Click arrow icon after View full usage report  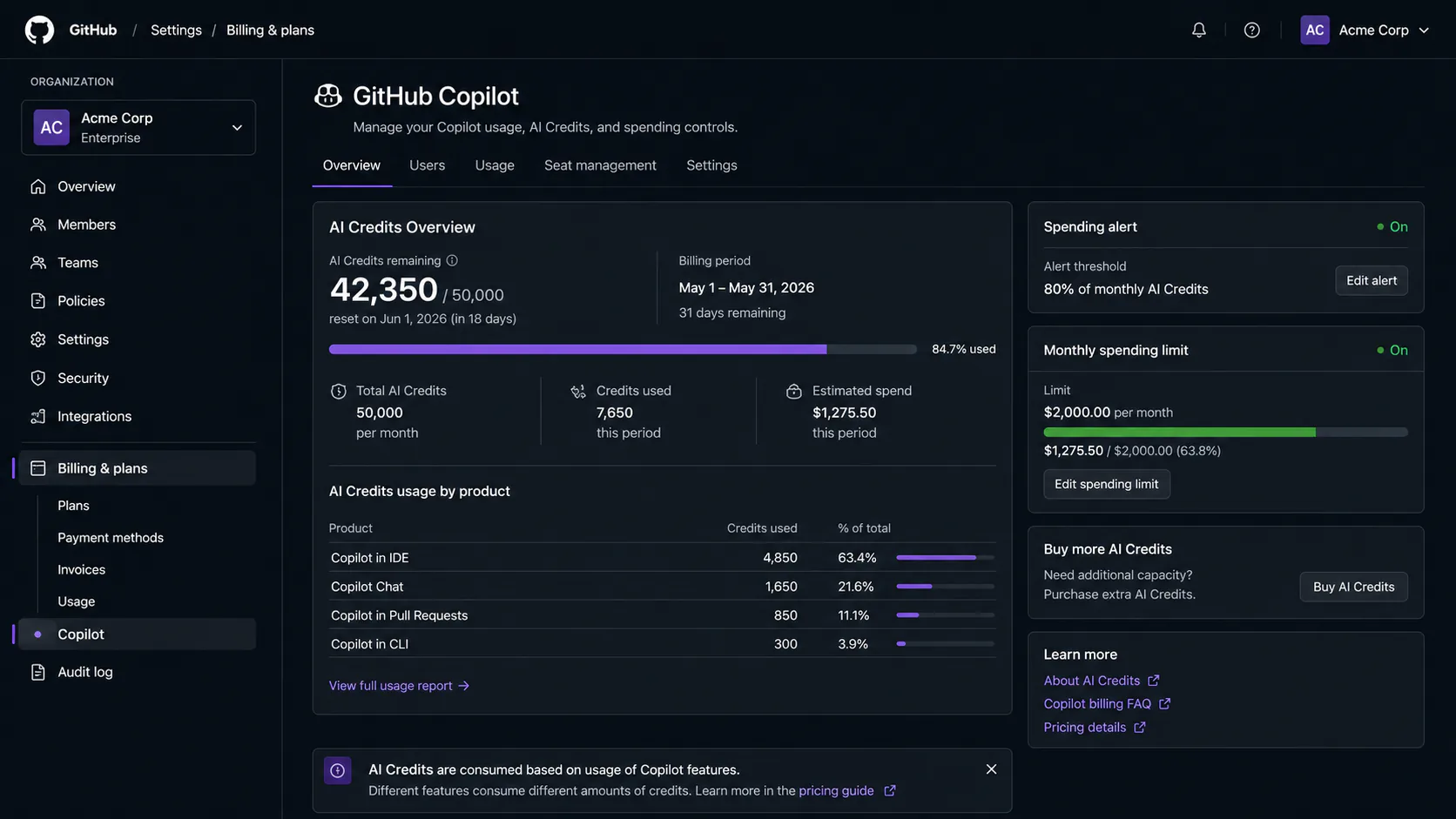pyautogui.click(x=464, y=686)
